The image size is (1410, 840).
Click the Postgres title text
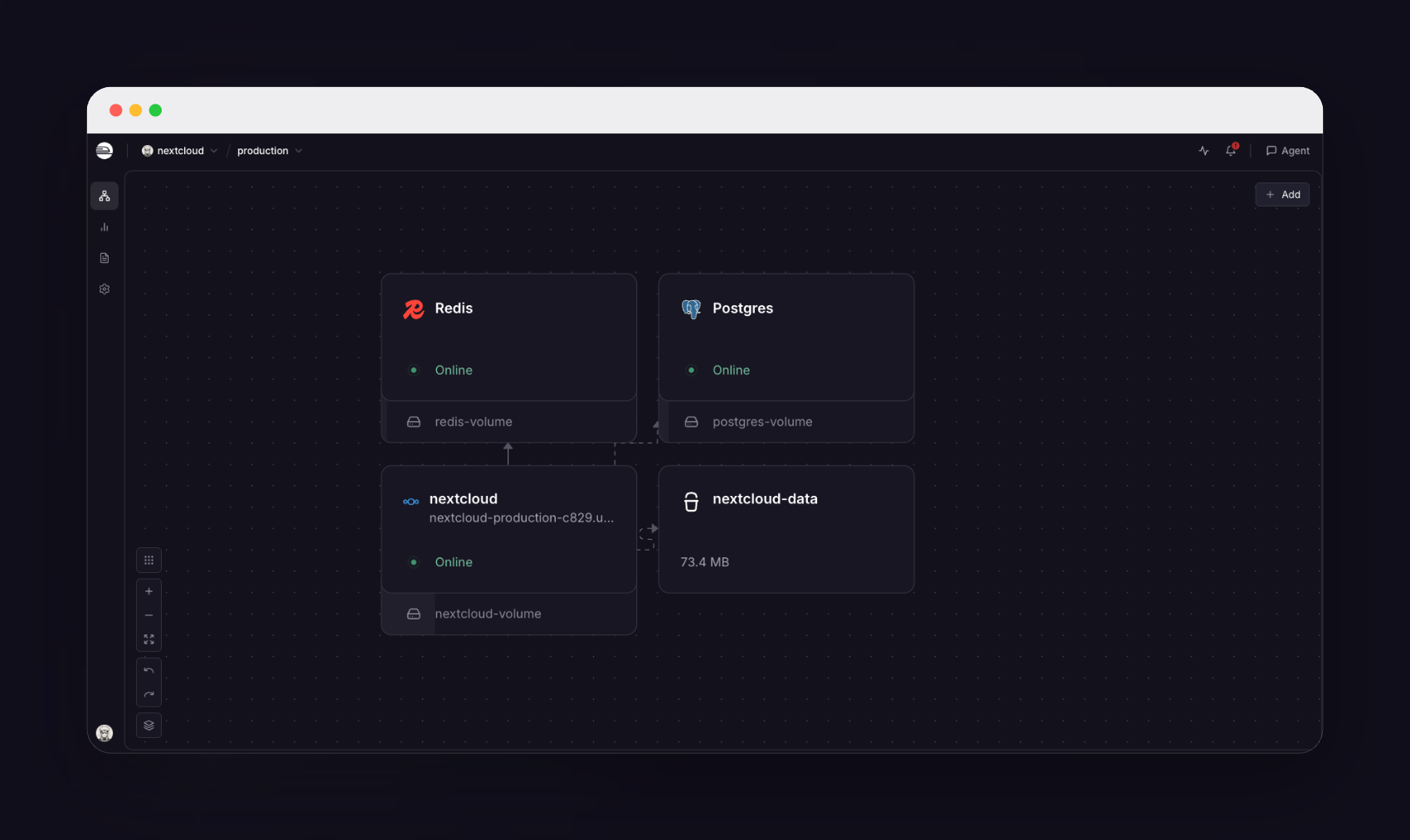click(x=742, y=308)
